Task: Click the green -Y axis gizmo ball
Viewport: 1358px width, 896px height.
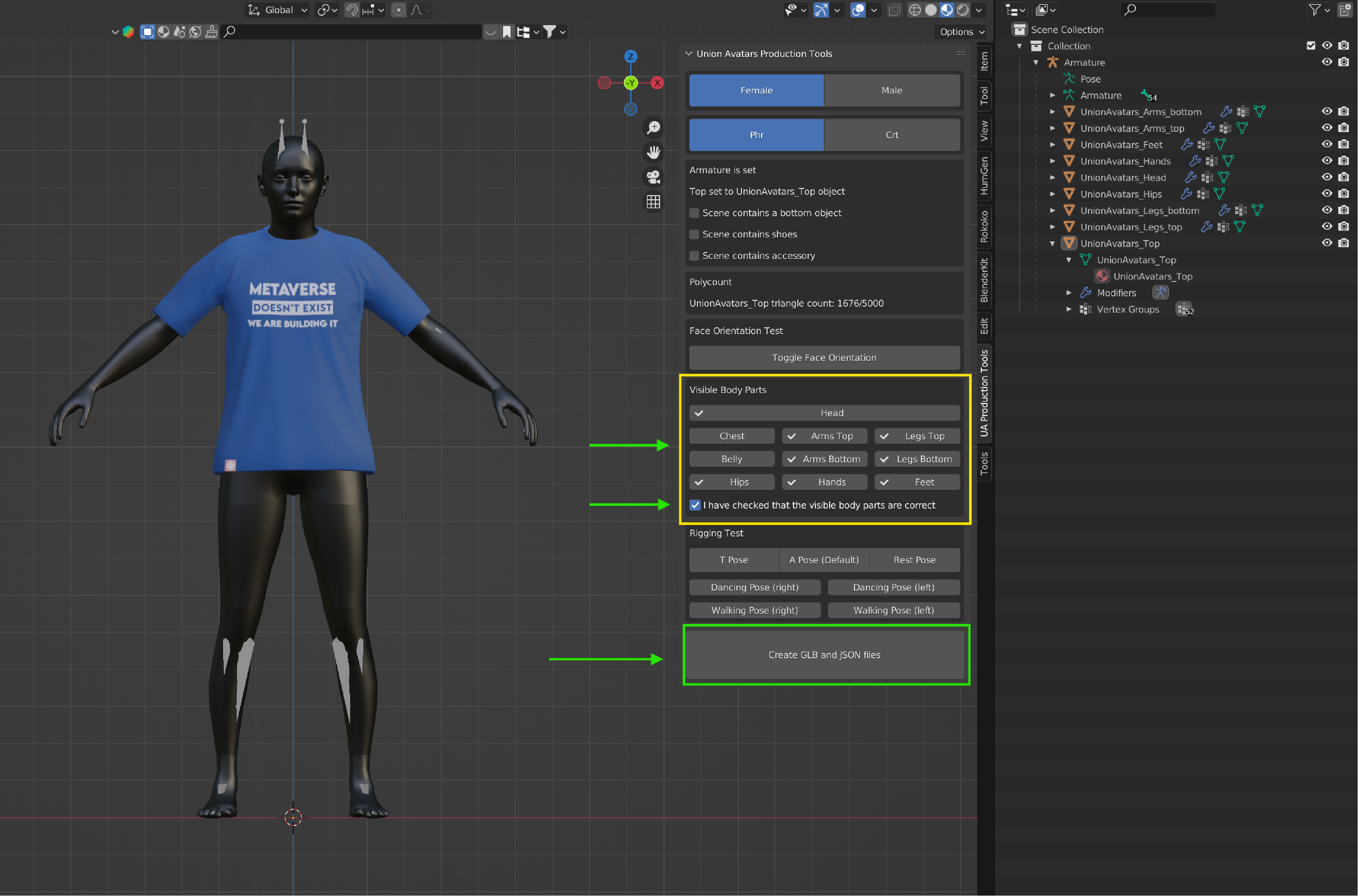Action: tap(631, 83)
